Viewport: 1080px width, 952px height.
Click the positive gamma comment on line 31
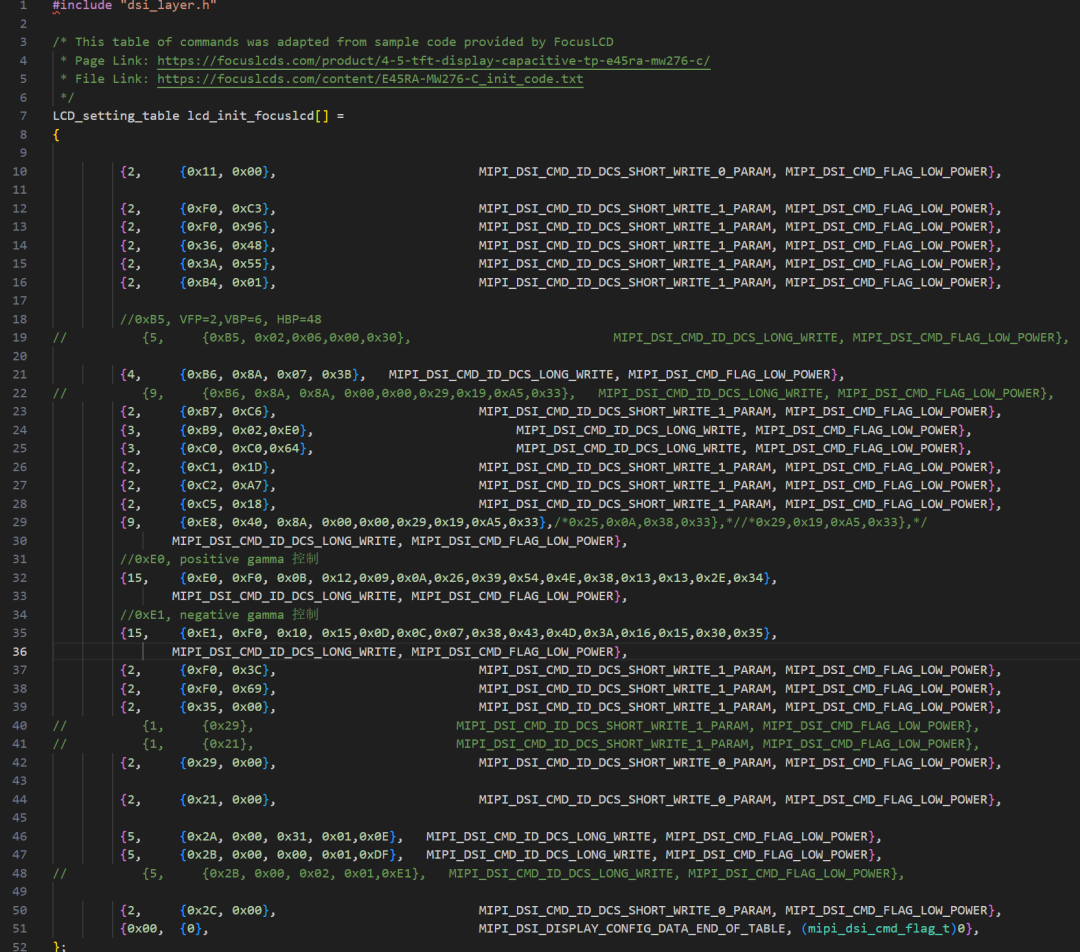click(219, 559)
